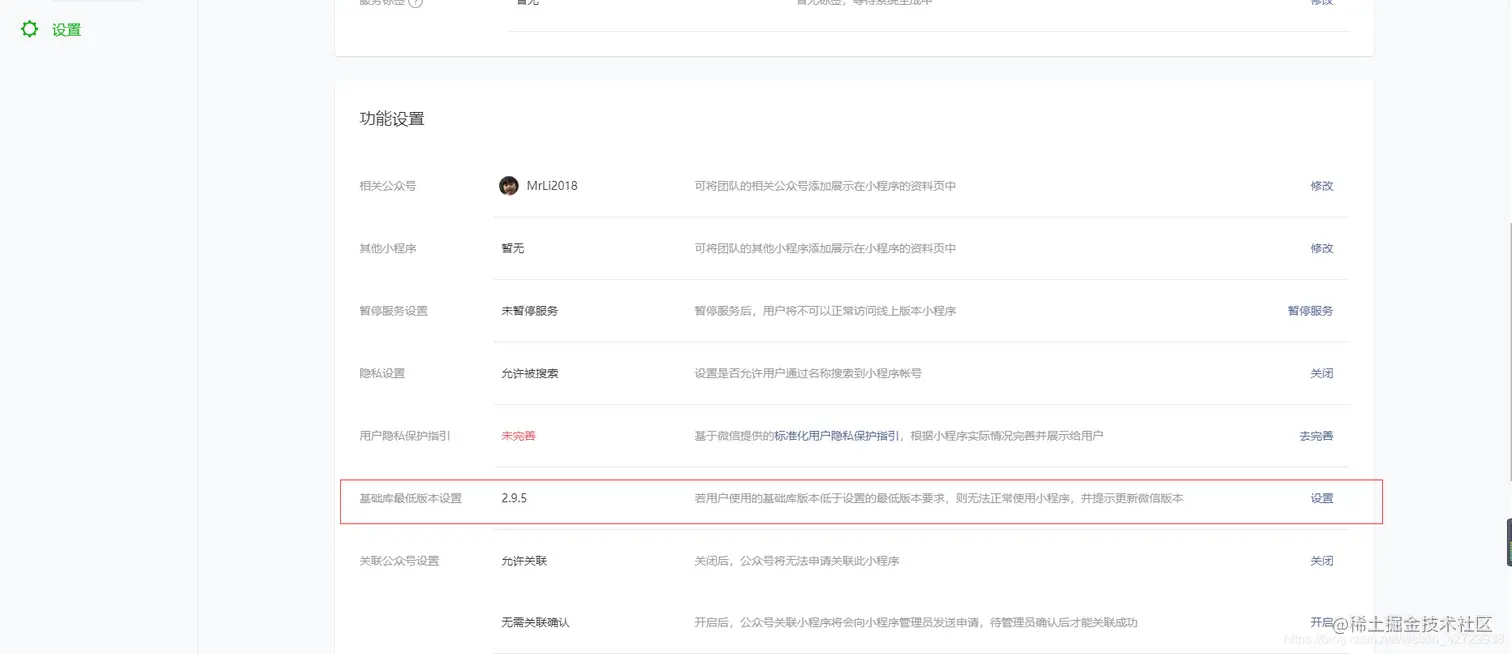This screenshot has height=654, width=1512.
Task: Select the 用户隐私保护指引 row label
Action: point(405,436)
